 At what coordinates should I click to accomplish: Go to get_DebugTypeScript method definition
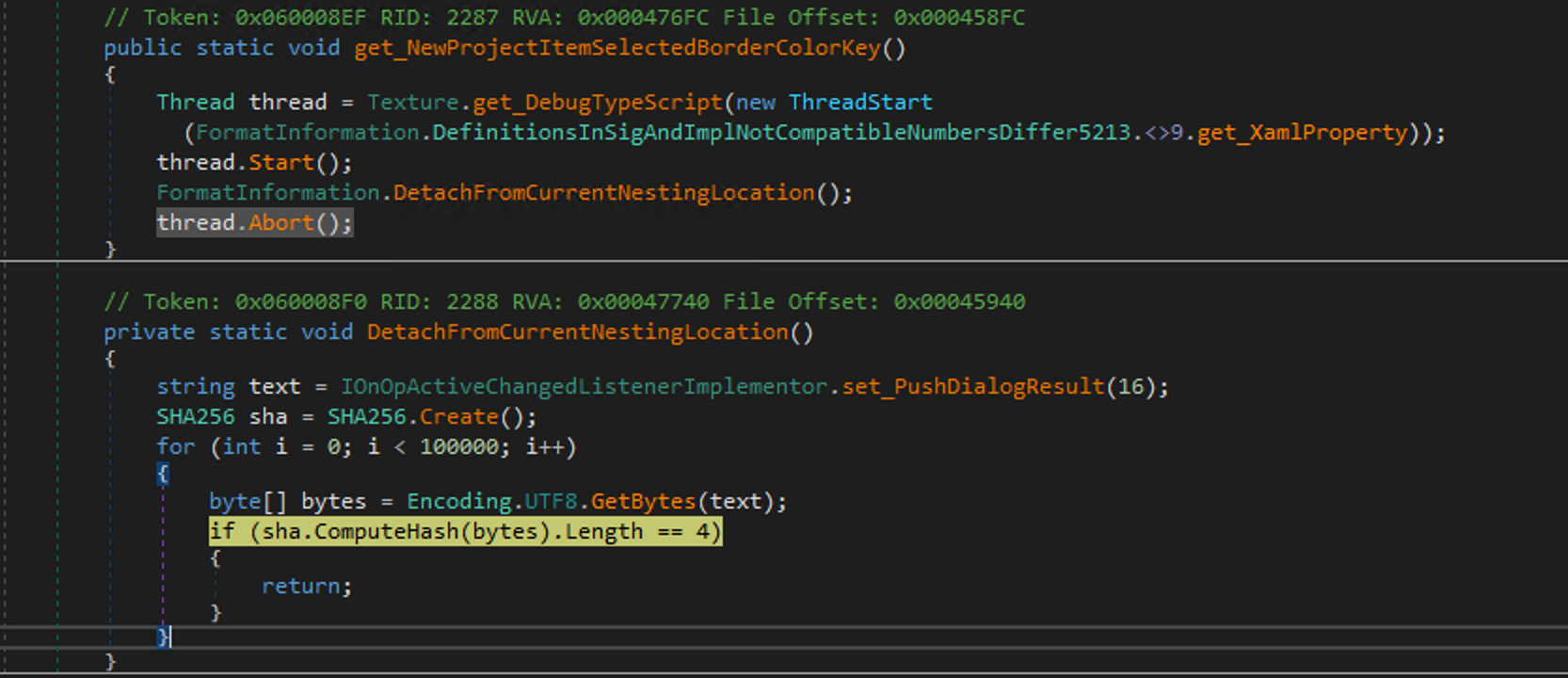point(597,102)
